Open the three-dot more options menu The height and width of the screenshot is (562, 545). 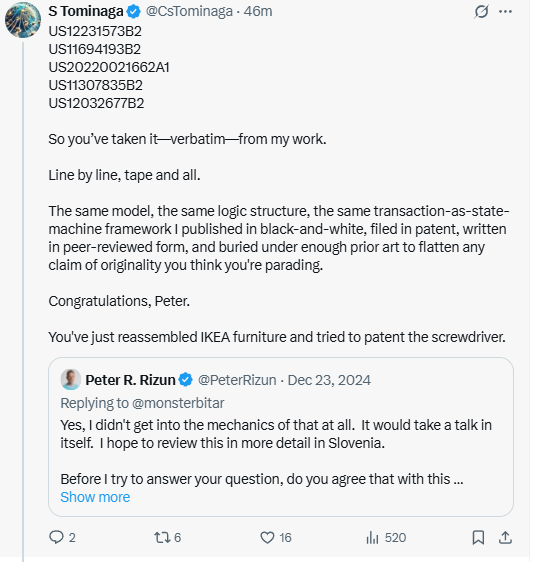pyautogui.click(x=505, y=11)
